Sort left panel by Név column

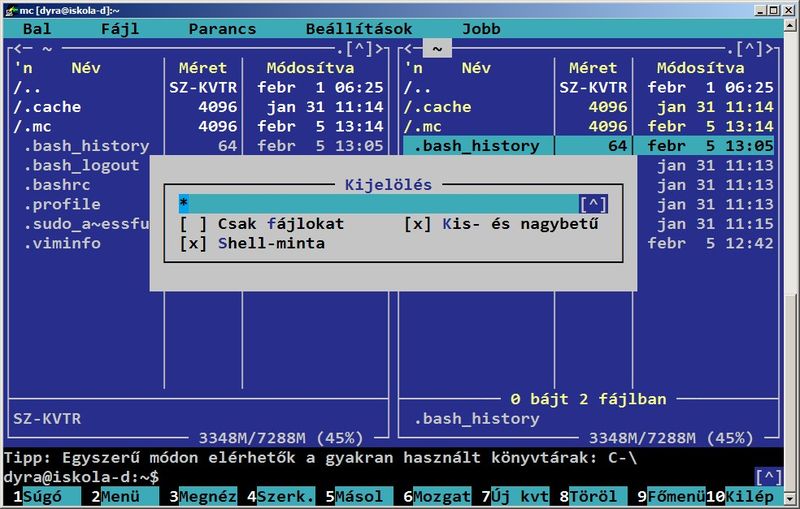pos(86,68)
